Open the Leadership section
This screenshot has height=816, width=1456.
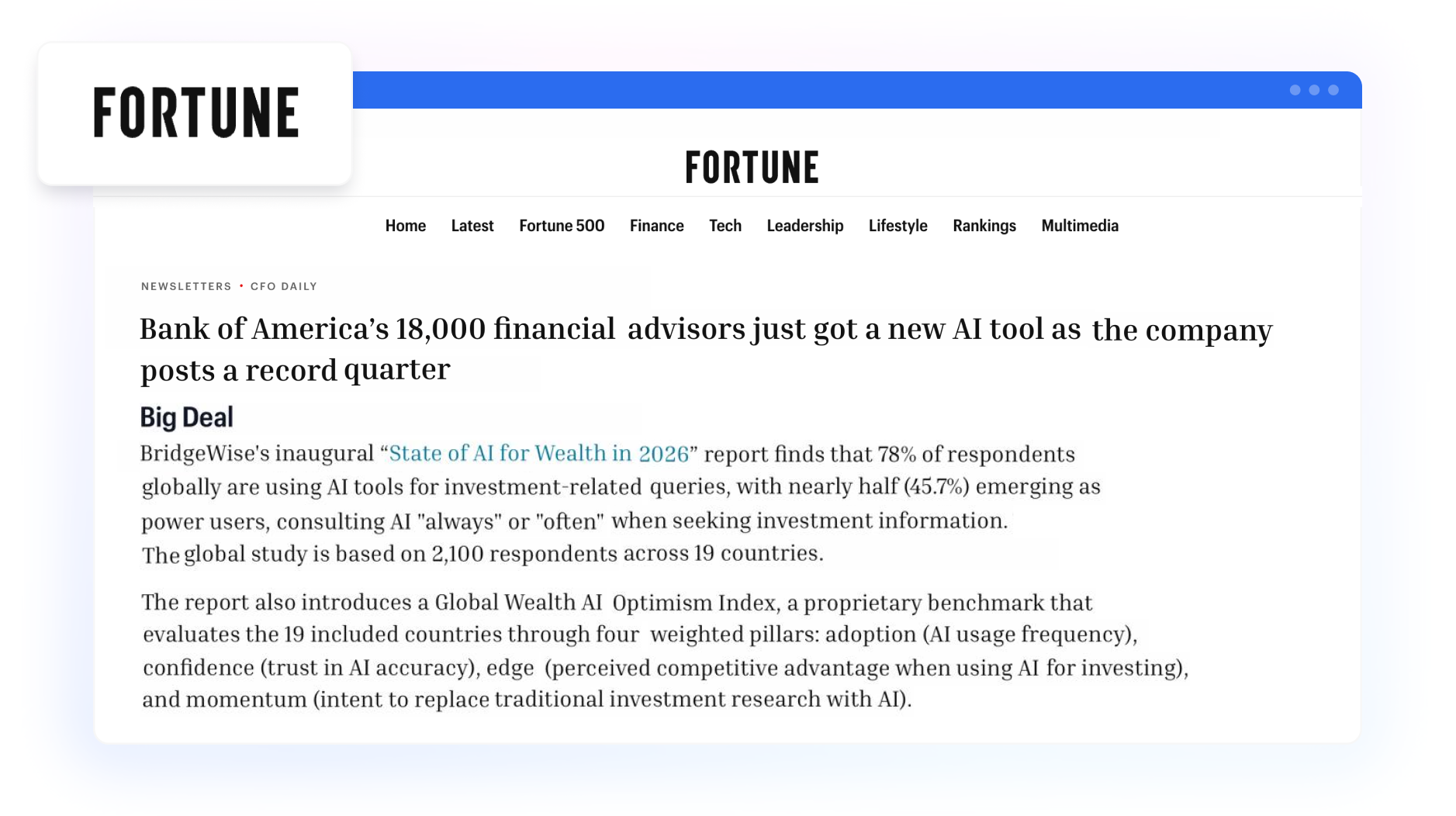pyautogui.click(x=804, y=226)
